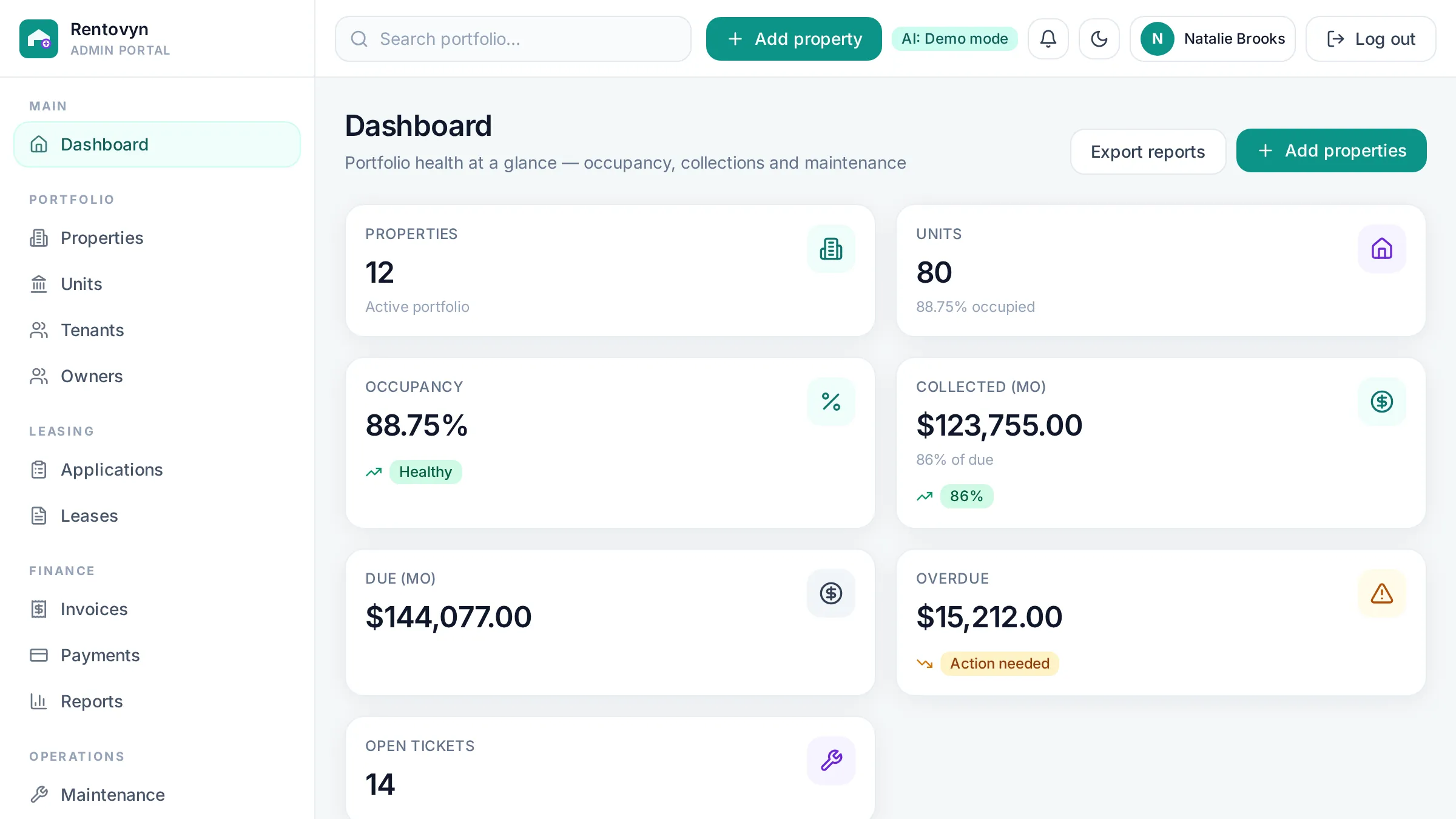Go to Properties in the sidebar

(x=157, y=238)
